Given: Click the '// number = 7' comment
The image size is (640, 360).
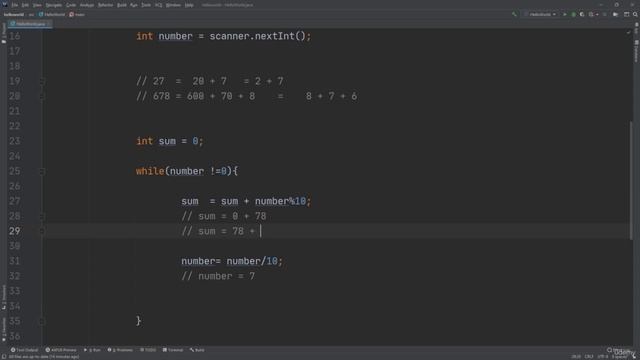Looking at the screenshot, I should tap(218, 276).
